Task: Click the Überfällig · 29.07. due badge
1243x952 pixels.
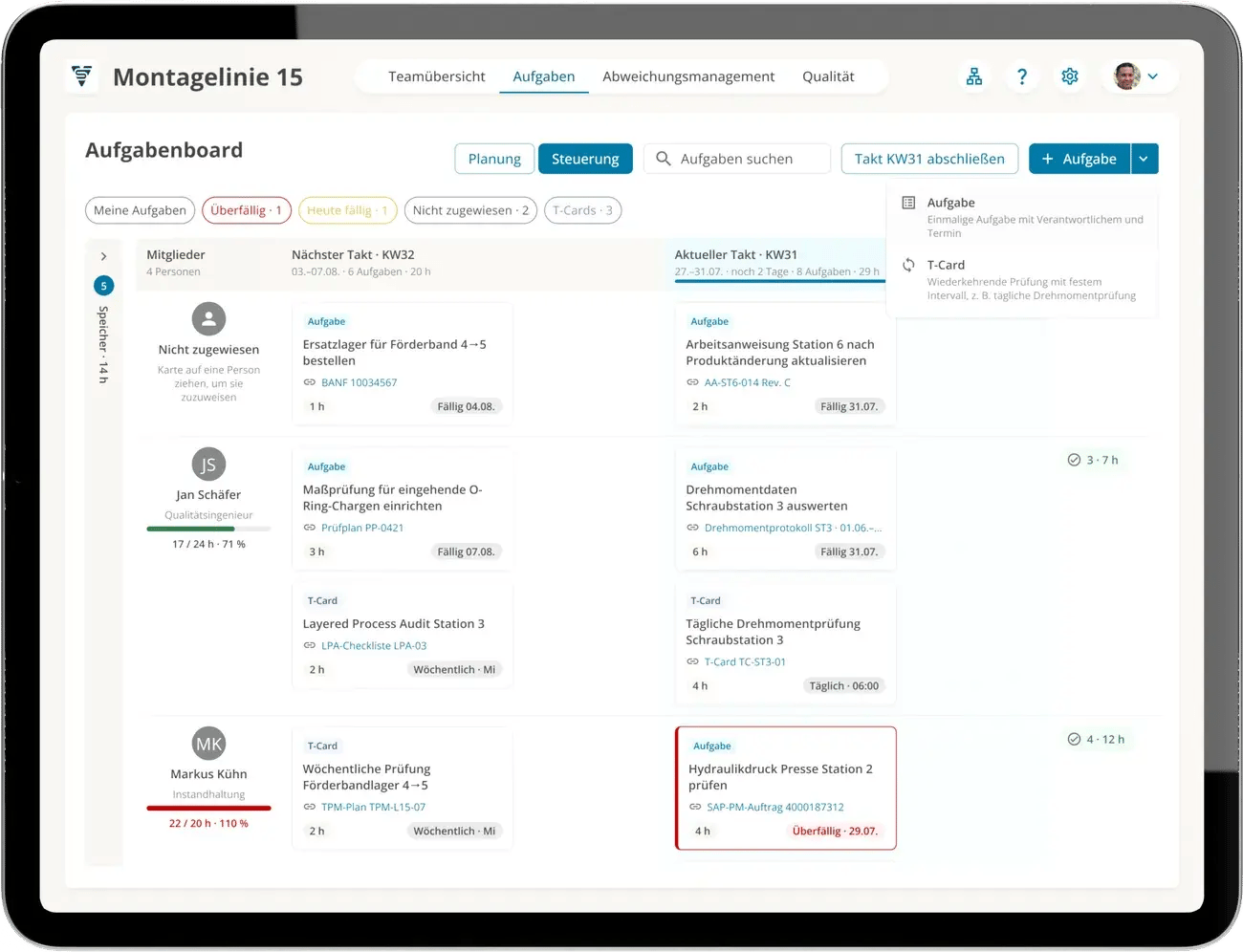Action: pyautogui.click(x=835, y=831)
